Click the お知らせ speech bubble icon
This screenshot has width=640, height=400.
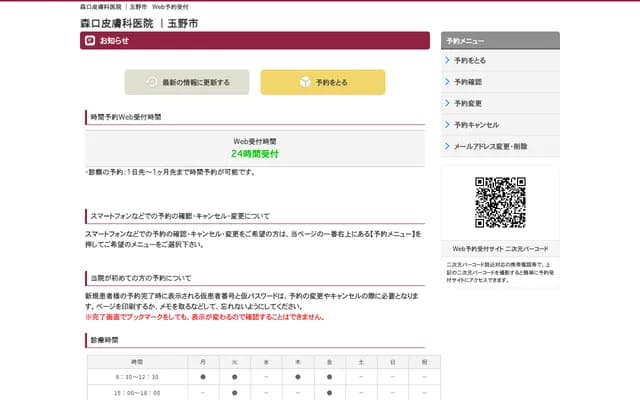click(90, 40)
